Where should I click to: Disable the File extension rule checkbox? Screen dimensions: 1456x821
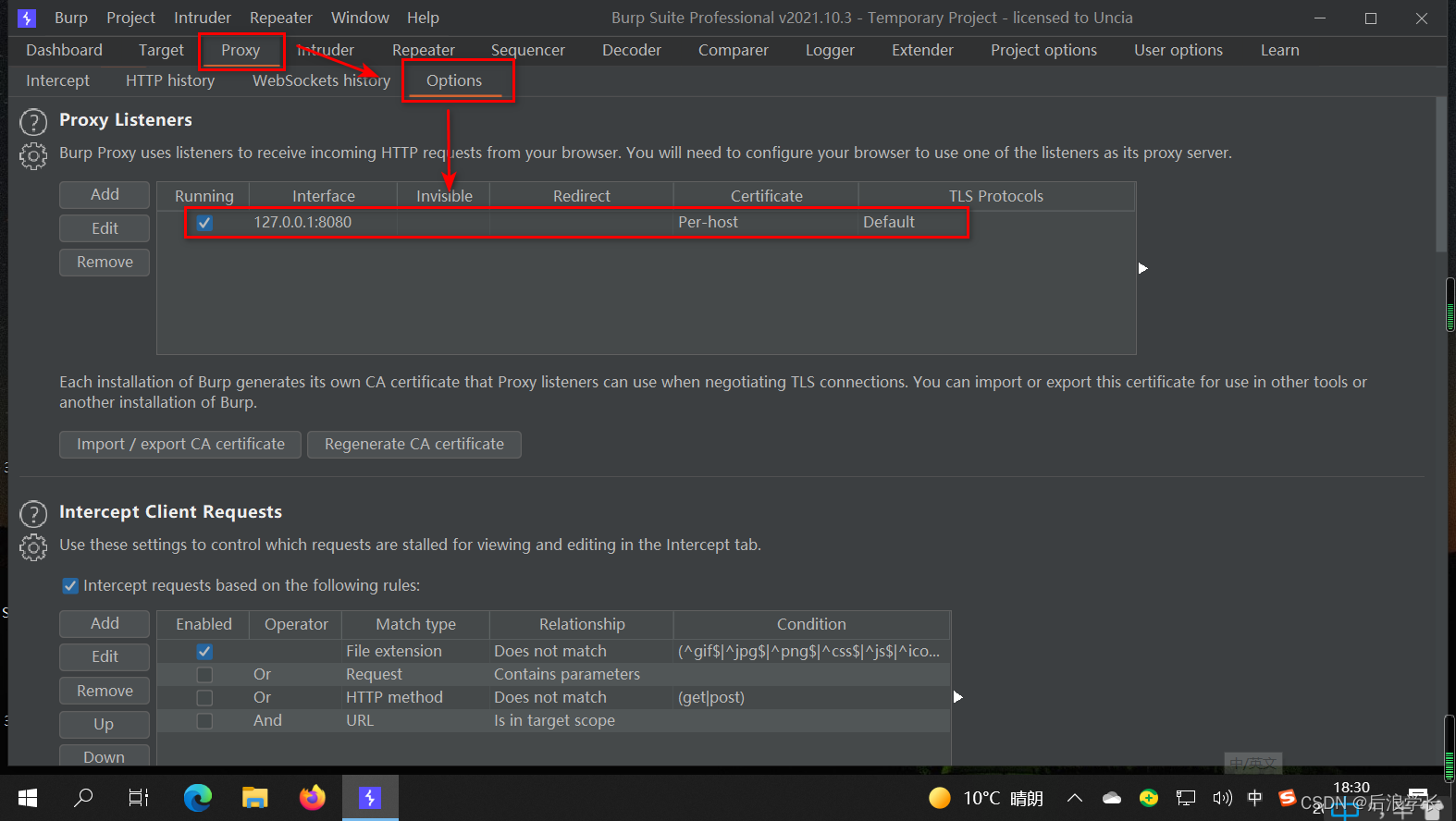pyautogui.click(x=204, y=652)
